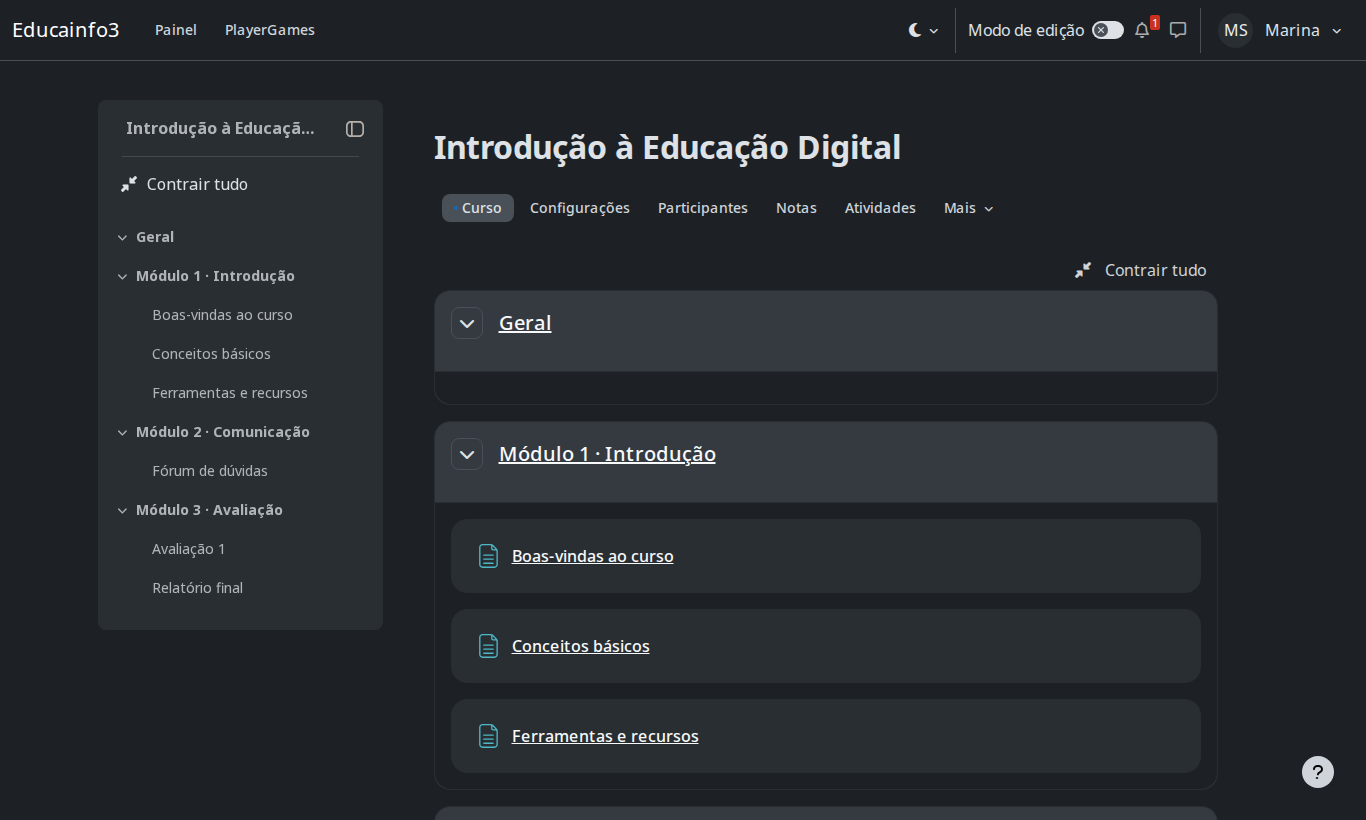Collapse Módulo 2 · Comunicação in sidebar
Viewport: 1366px width, 820px height.
pos(123,433)
